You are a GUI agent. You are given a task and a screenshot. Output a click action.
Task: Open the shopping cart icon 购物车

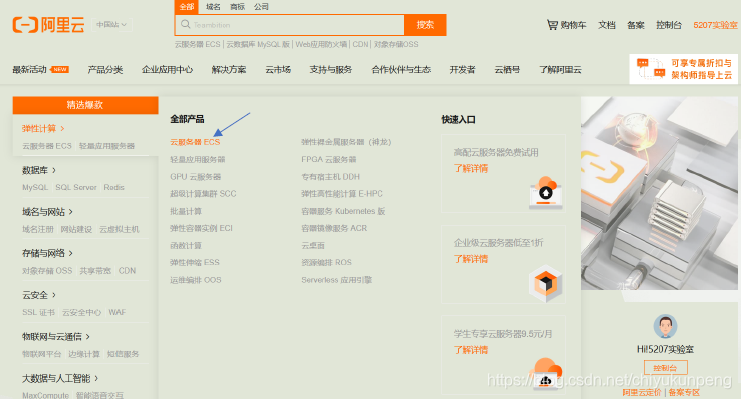[566, 25]
